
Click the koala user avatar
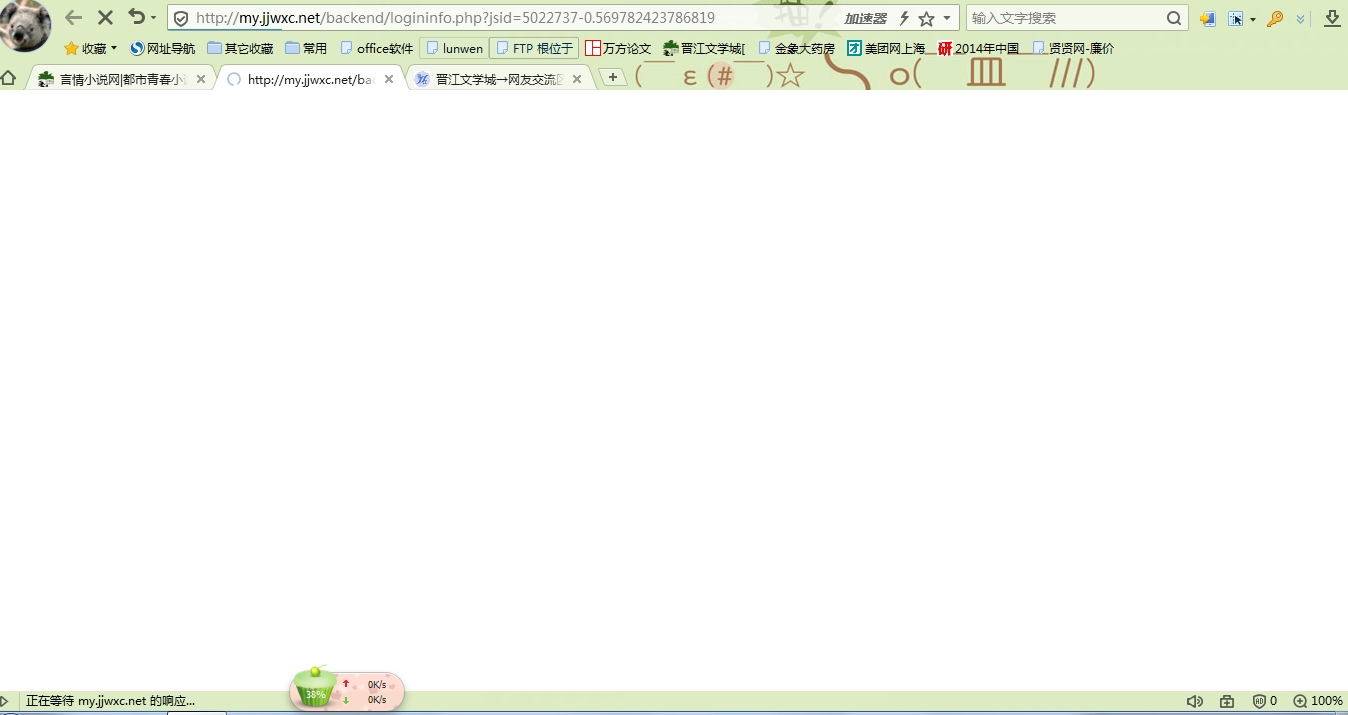point(25,25)
